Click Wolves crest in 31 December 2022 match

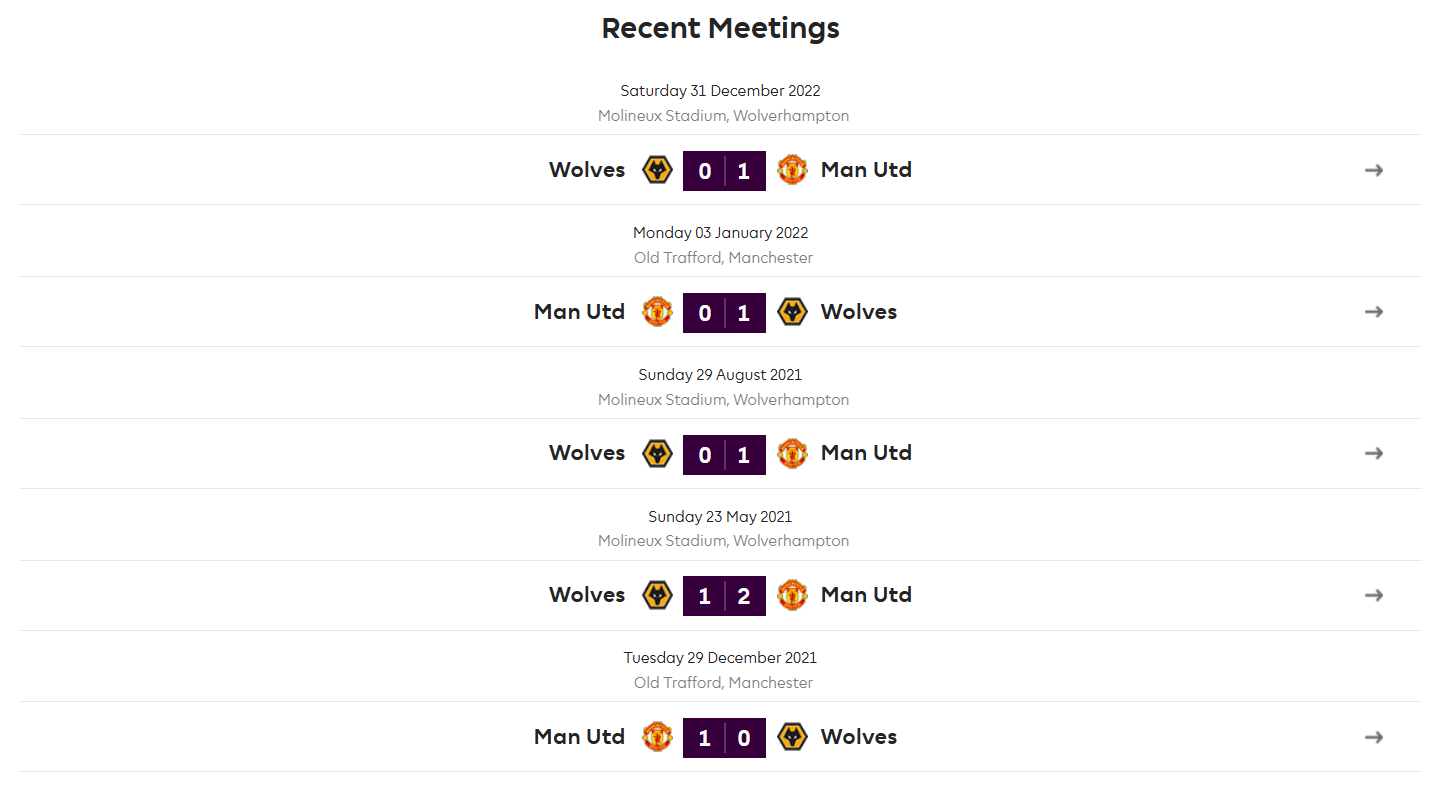pos(657,170)
